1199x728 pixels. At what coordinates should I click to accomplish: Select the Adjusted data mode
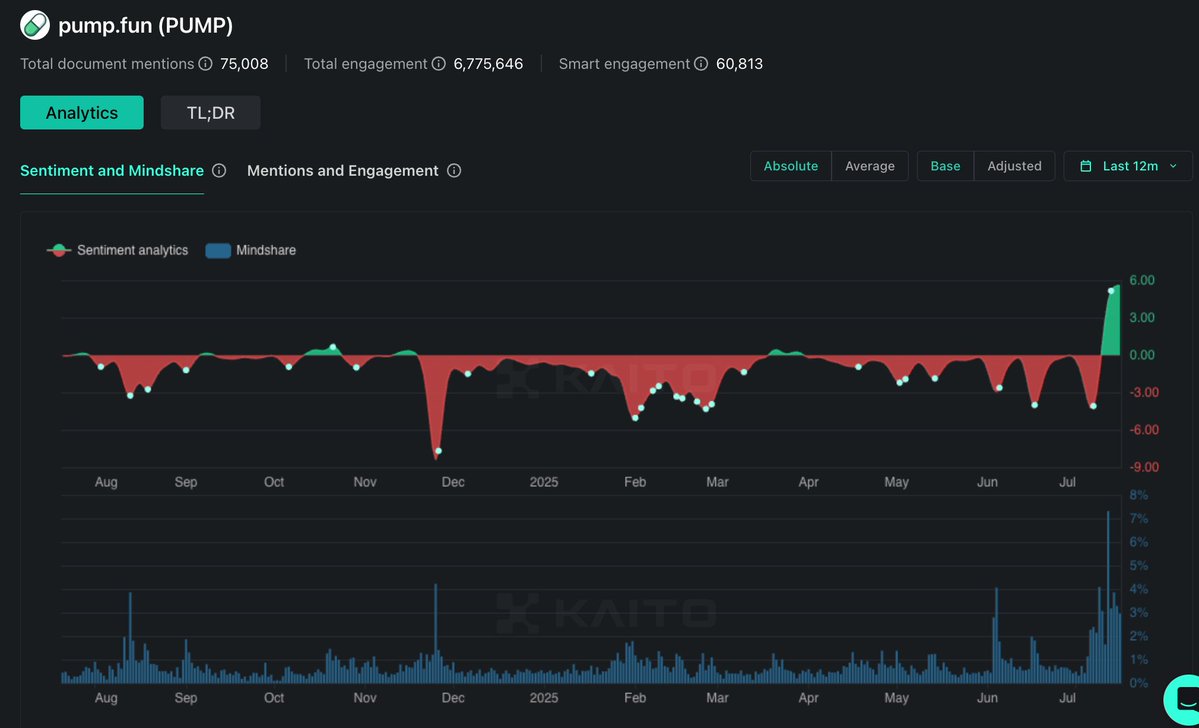click(x=1014, y=166)
